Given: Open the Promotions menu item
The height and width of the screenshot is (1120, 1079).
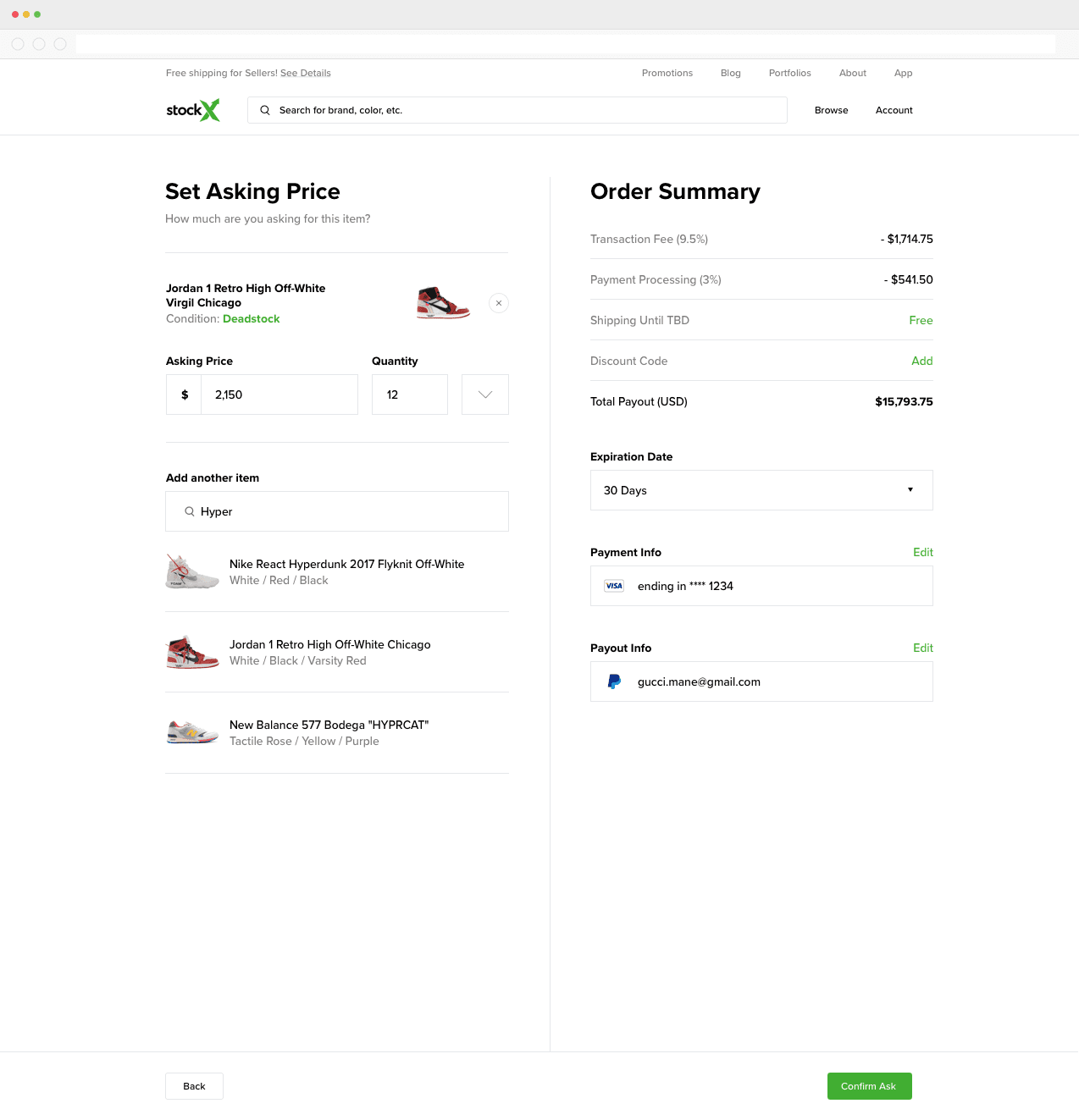Looking at the screenshot, I should click(x=667, y=73).
